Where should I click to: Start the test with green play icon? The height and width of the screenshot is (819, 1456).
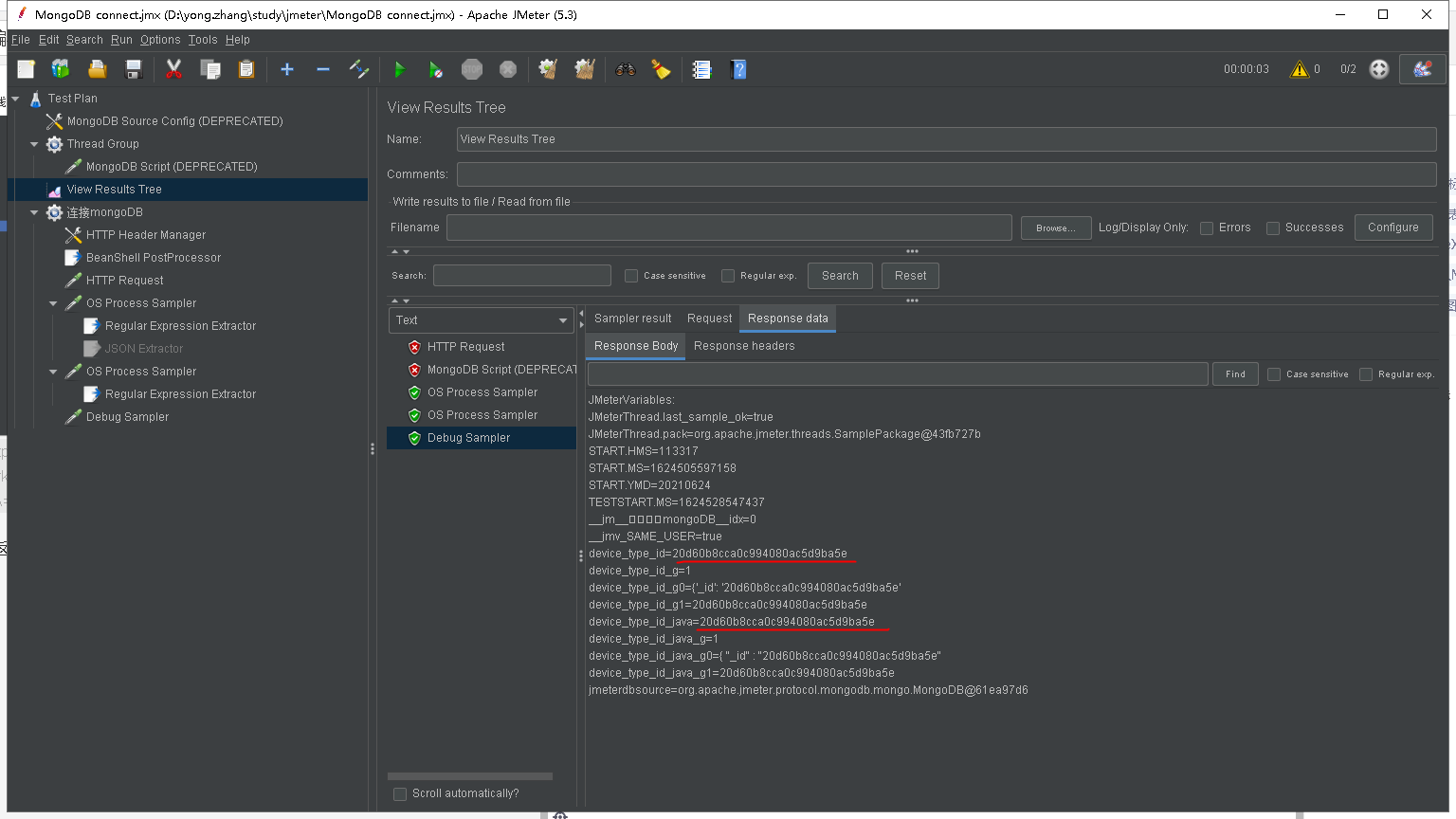(399, 69)
